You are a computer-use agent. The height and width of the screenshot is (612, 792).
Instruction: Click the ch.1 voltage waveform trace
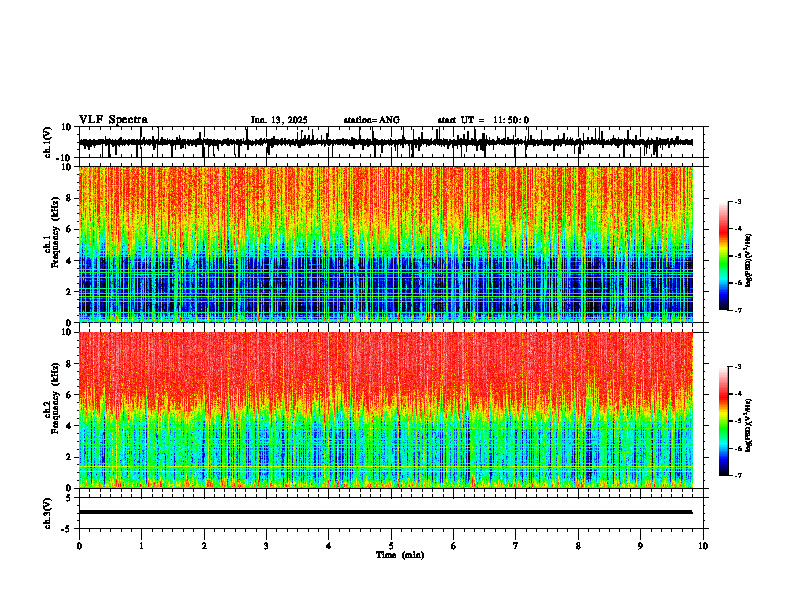tap(385, 142)
